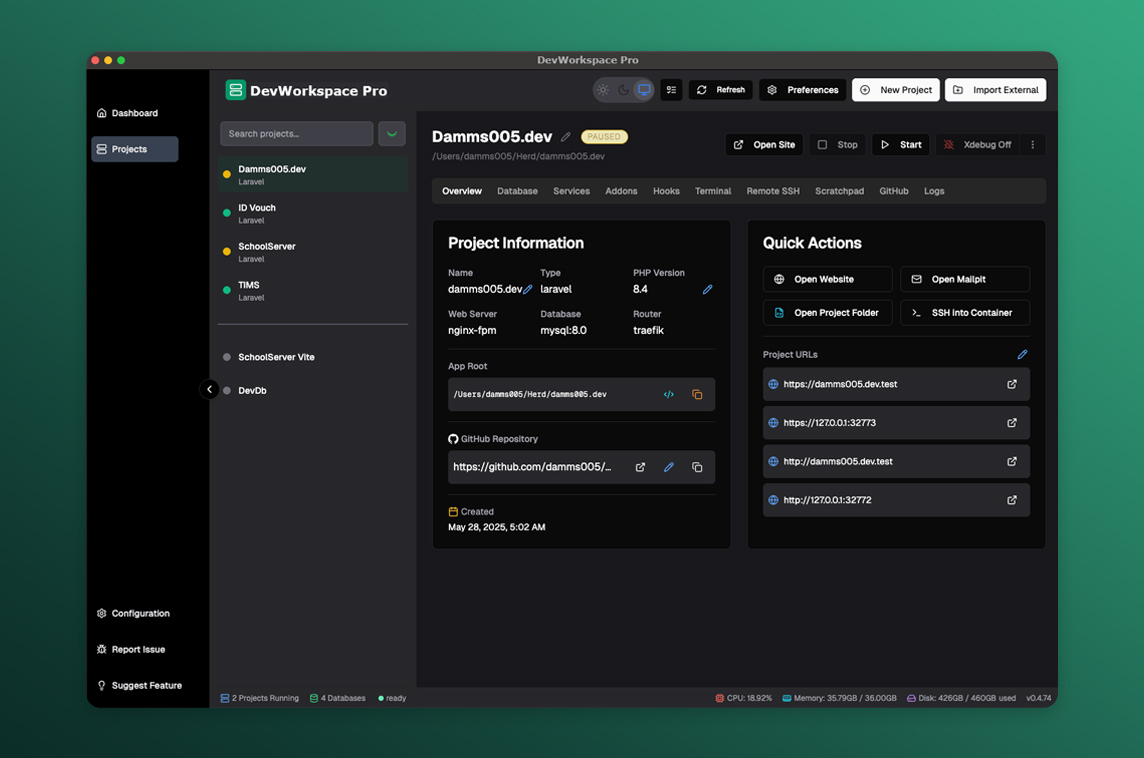Screen dimensions: 1144x758
Task: Switch to light theme mode
Action: point(603,90)
